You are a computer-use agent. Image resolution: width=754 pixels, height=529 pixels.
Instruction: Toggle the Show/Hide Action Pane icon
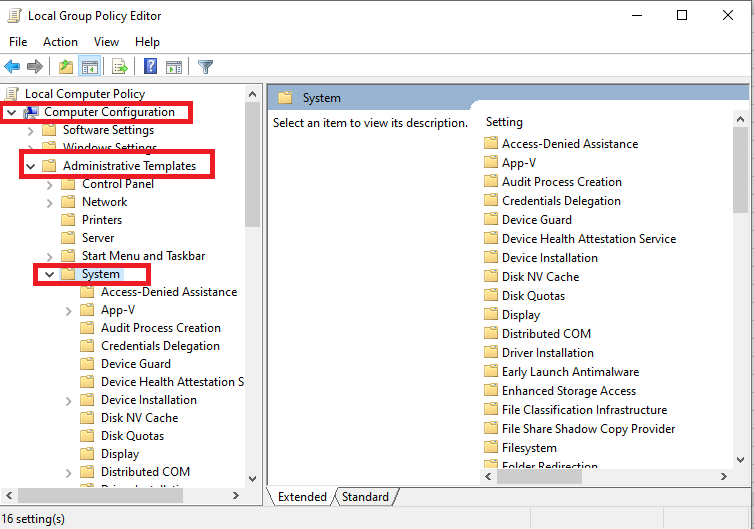174,67
